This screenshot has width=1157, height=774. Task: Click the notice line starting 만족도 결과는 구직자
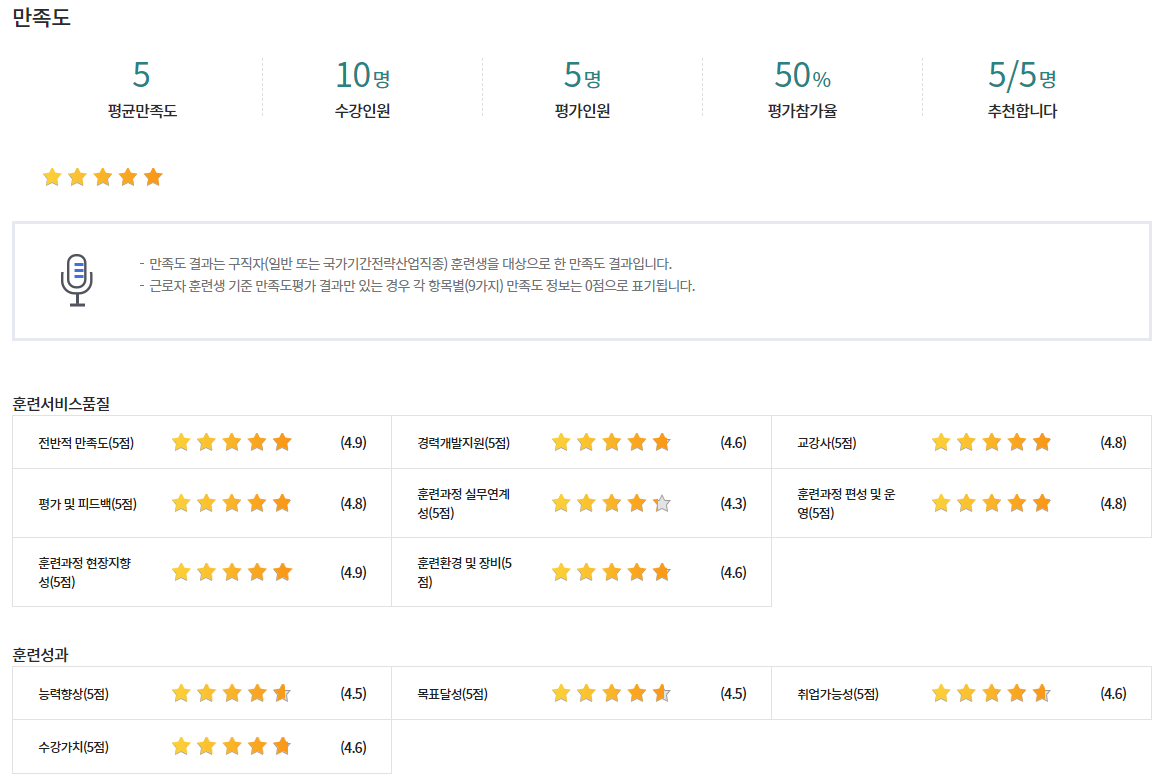[406, 263]
